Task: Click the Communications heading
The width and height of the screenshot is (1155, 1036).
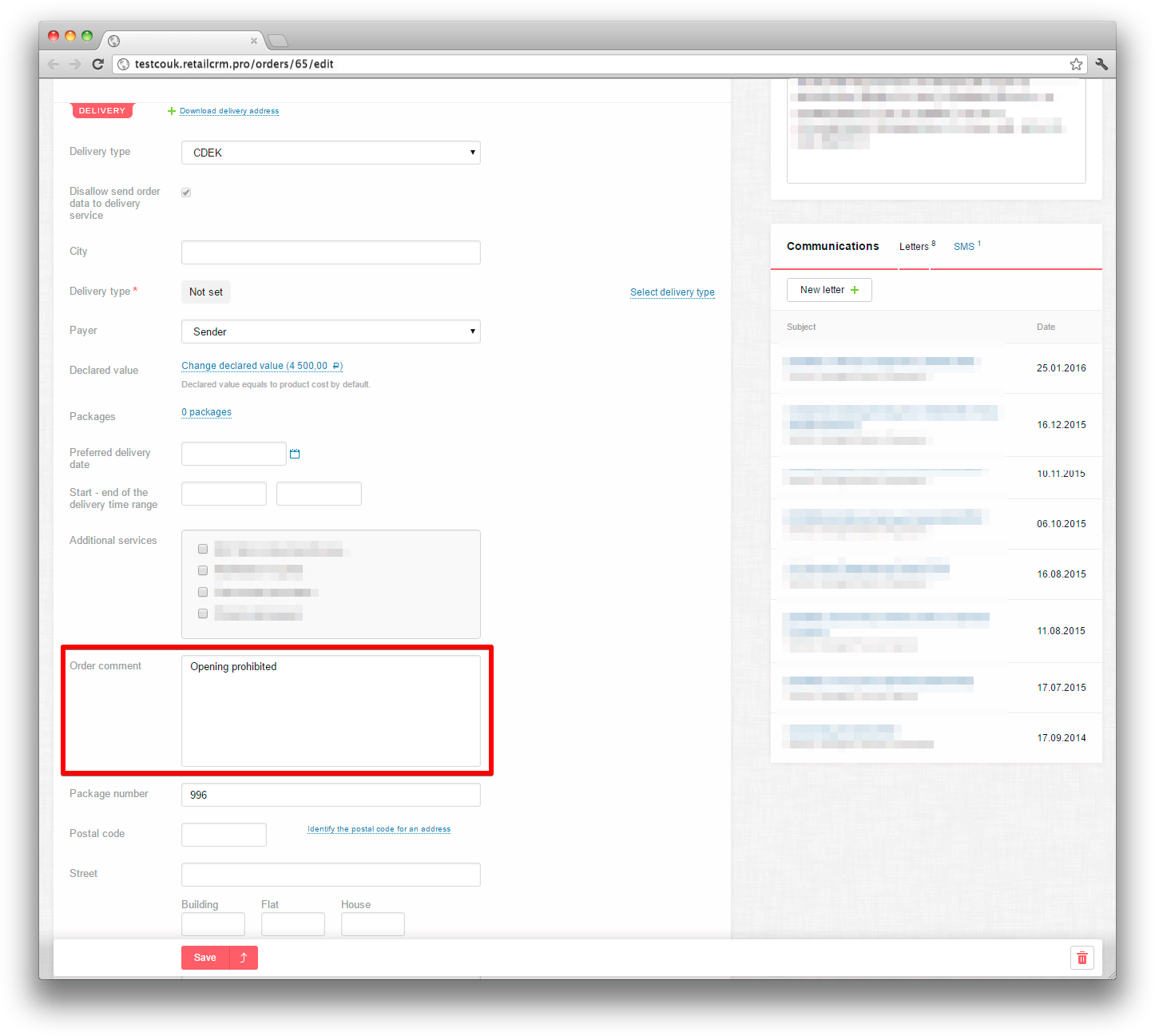Action: 832,246
